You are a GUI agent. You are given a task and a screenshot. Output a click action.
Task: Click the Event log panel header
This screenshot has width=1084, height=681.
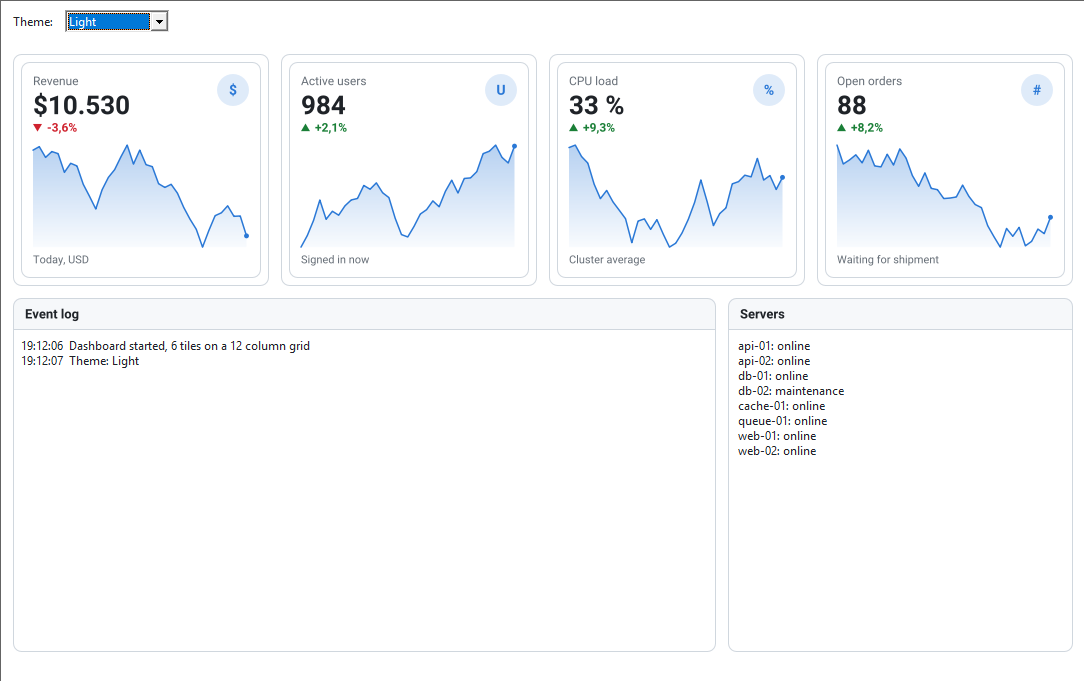pyautogui.click(x=364, y=314)
